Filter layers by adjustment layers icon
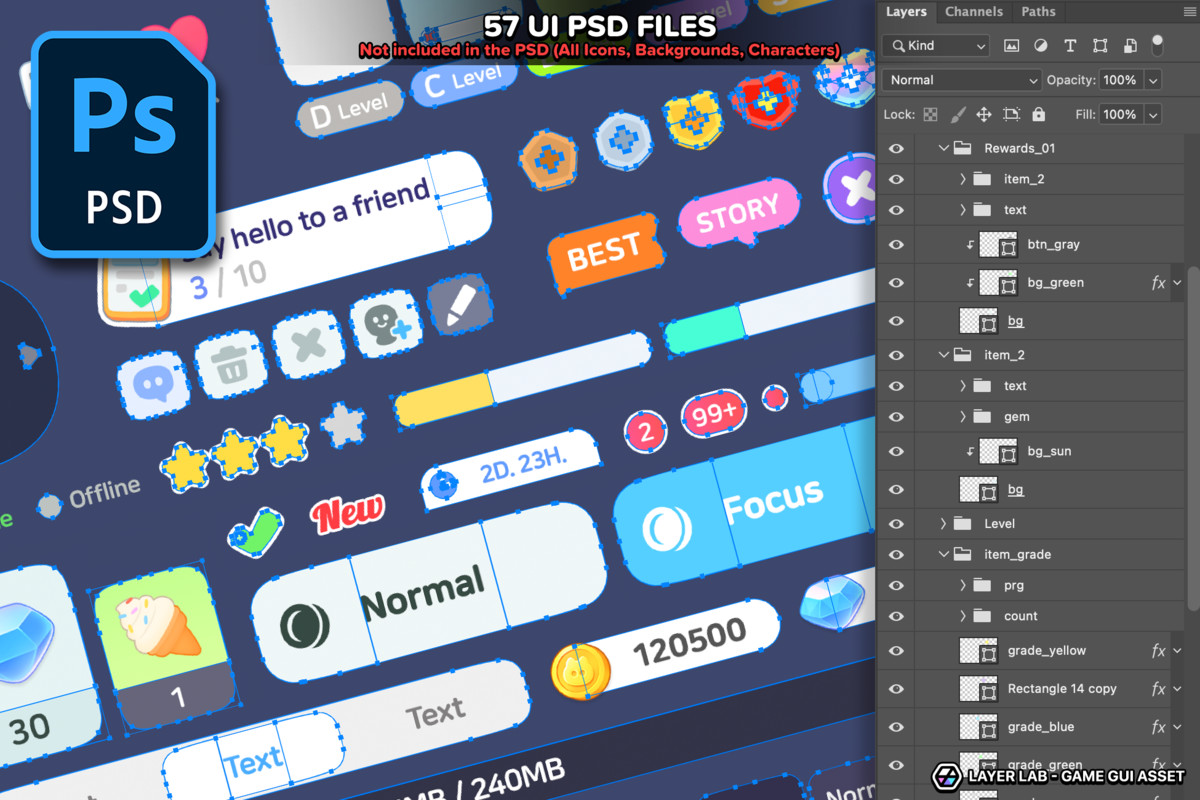Image resolution: width=1200 pixels, height=800 pixels. (x=1040, y=46)
